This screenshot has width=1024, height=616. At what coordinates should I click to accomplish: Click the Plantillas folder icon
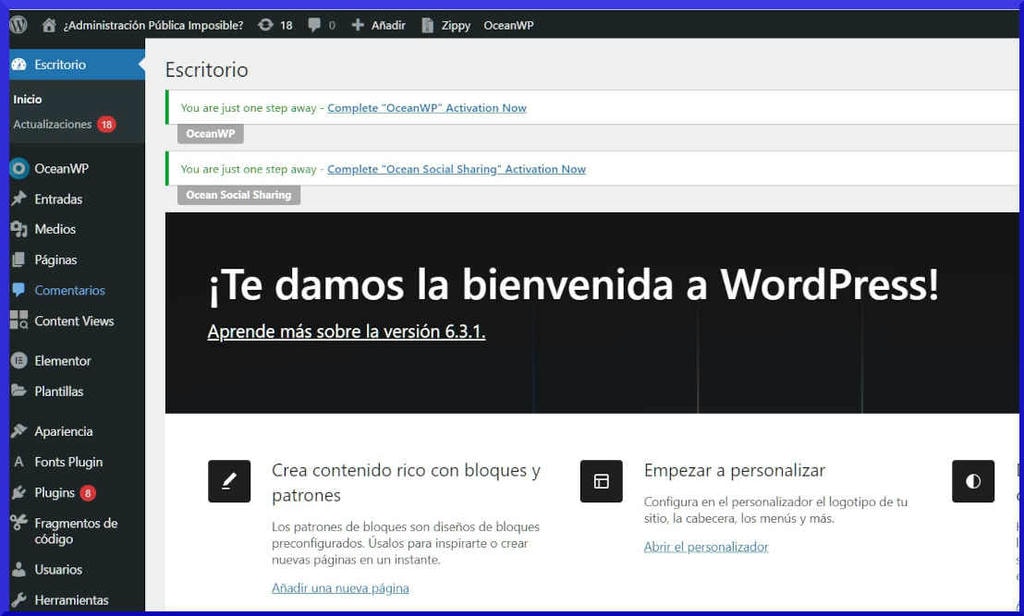tap(19, 391)
